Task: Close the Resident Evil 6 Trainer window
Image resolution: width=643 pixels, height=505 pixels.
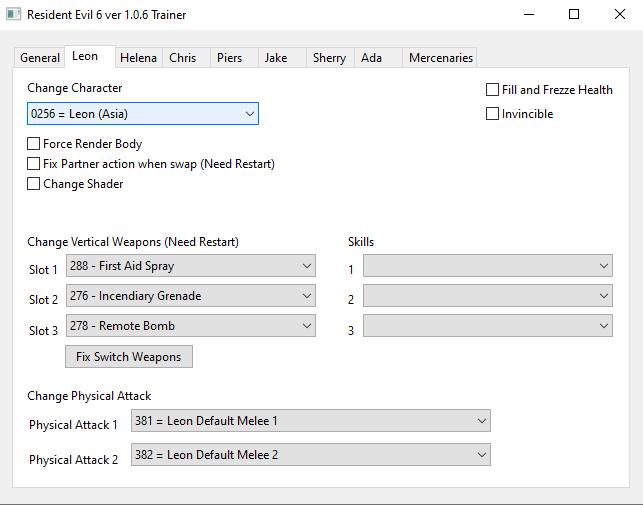Action: coord(620,14)
